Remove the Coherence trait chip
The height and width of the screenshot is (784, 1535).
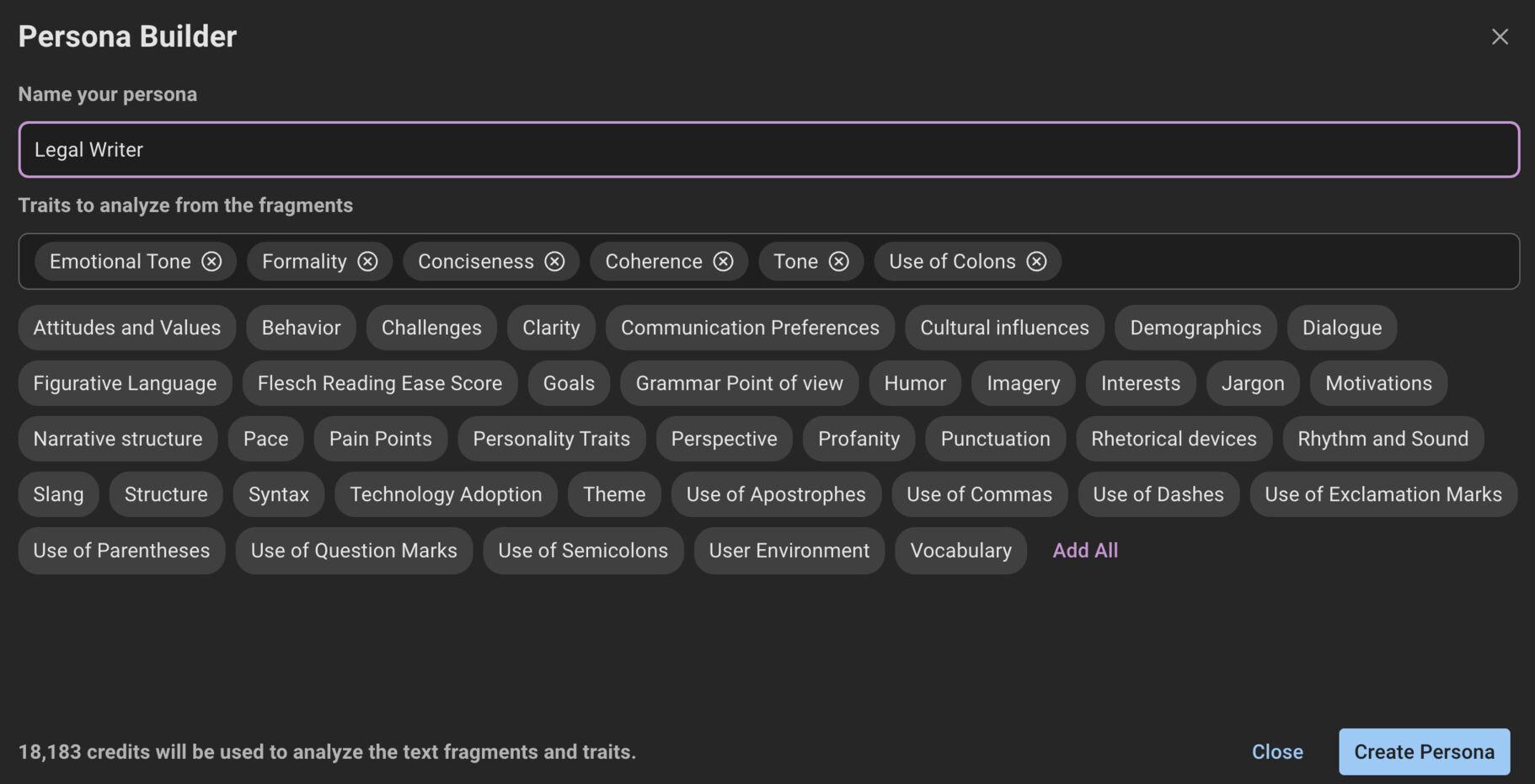click(723, 262)
